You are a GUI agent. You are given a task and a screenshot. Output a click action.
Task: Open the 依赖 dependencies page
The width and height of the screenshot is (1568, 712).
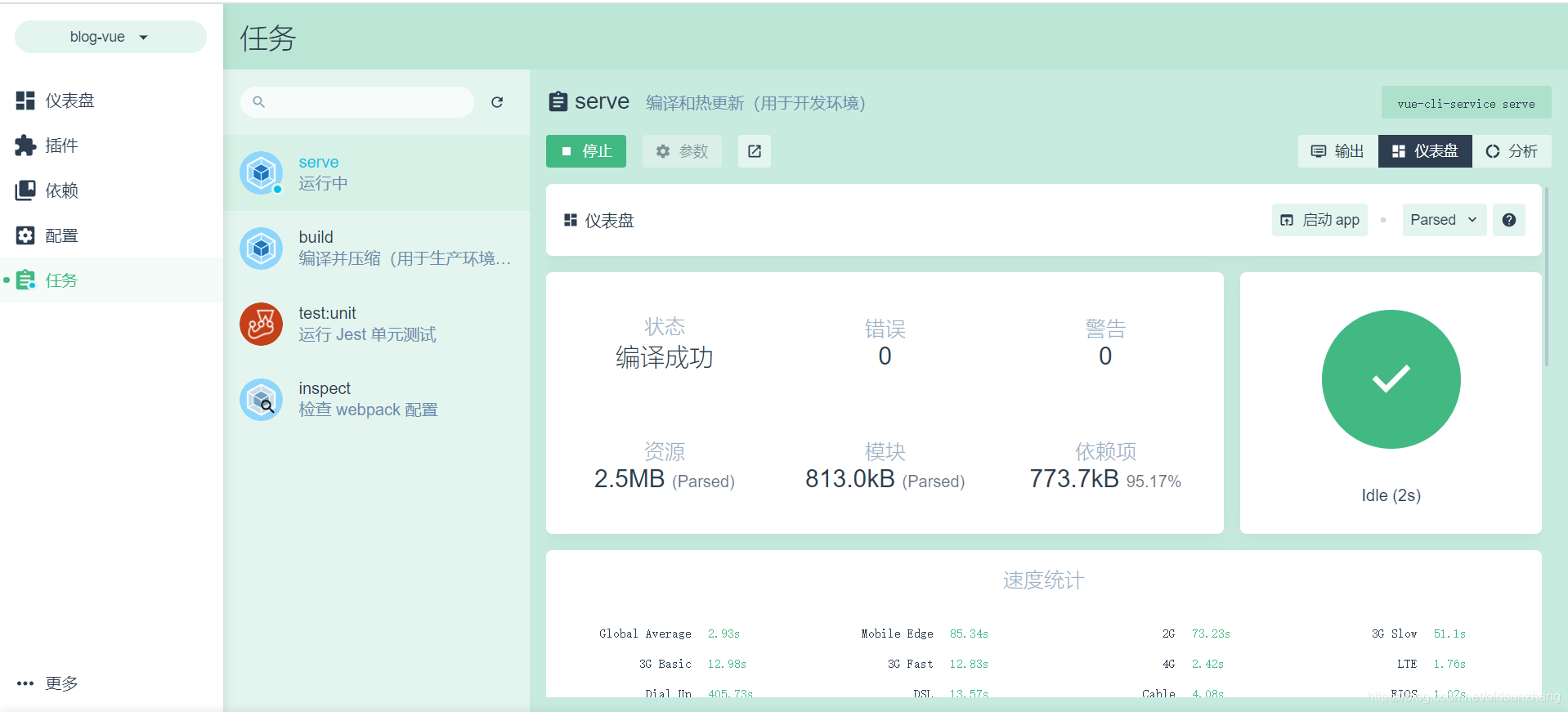pos(111,190)
